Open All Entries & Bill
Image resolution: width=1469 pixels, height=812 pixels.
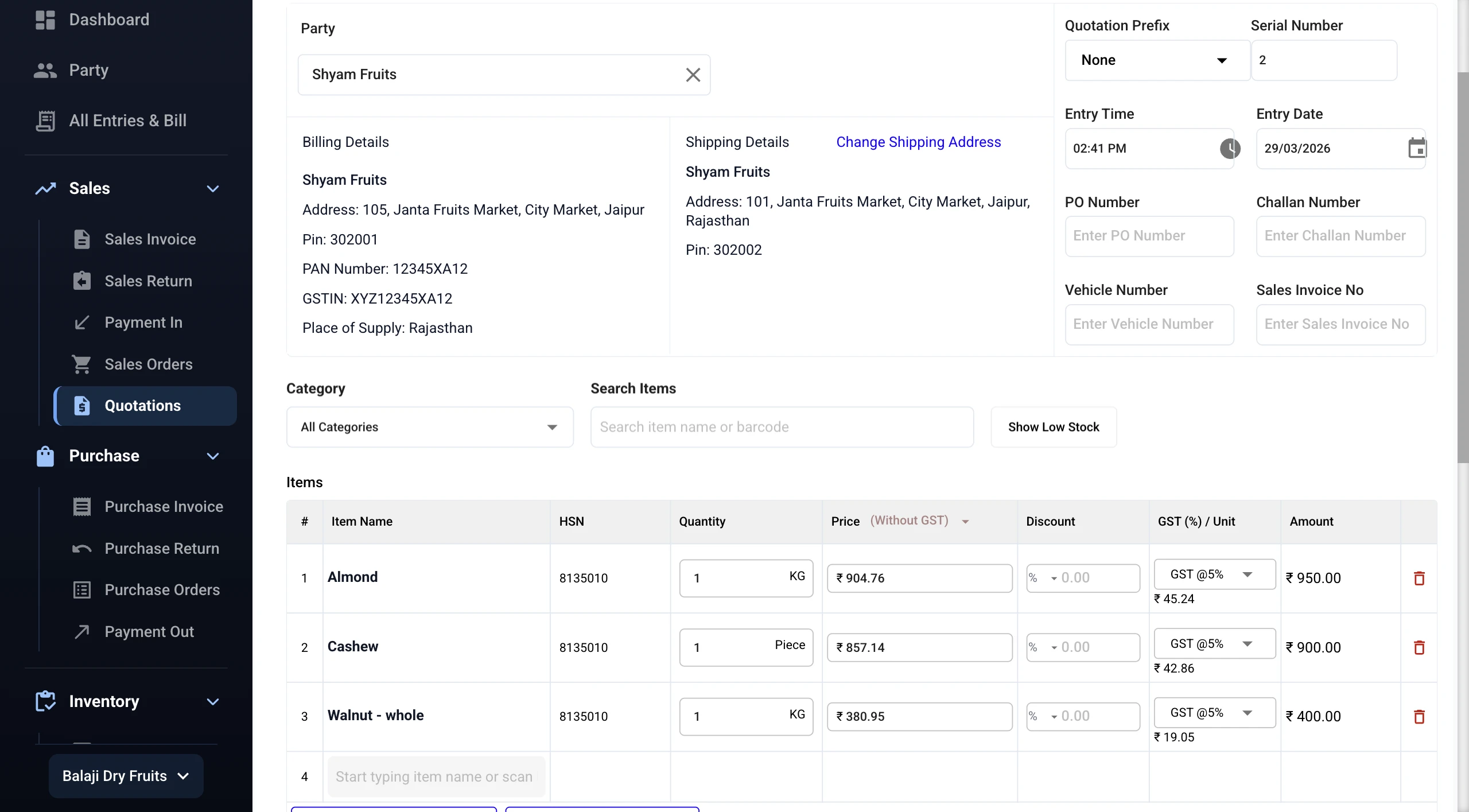coord(127,121)
